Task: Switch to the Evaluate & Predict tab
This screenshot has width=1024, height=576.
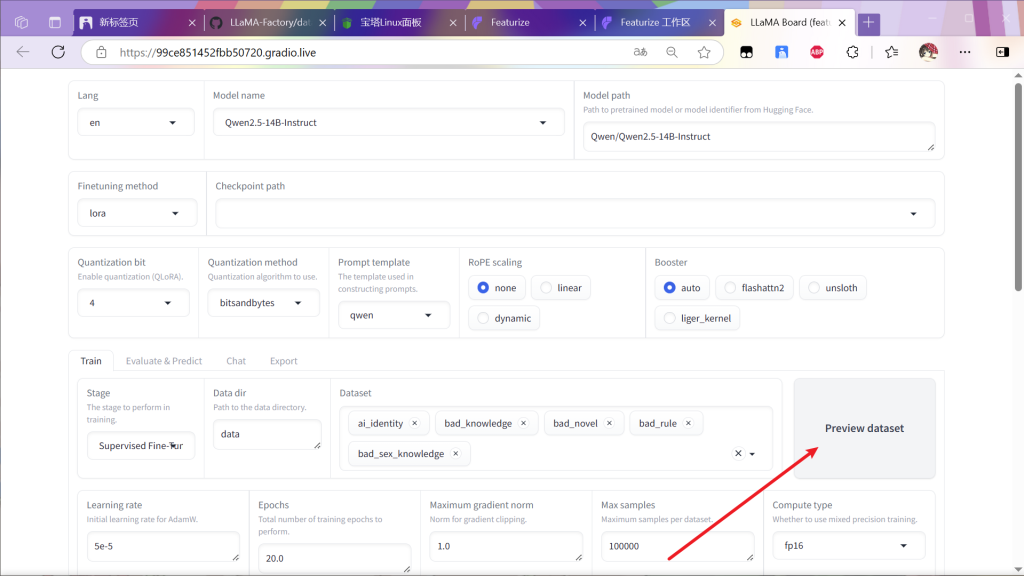Action: tap(164, 360)
